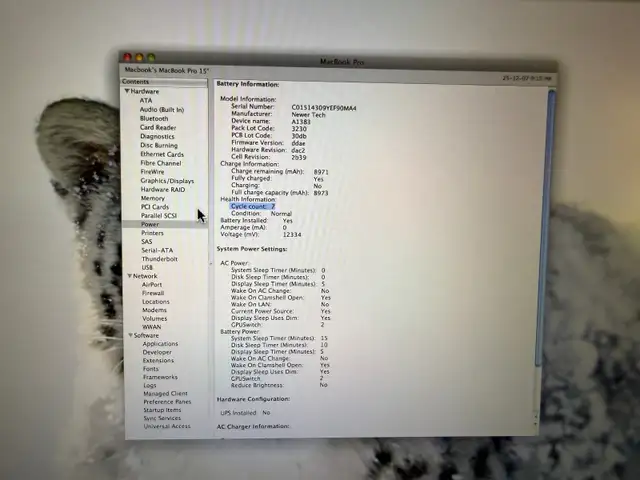Select SAS in the sidebar
This screenshot has width=640, height=480.
click(x=147, y=242)
